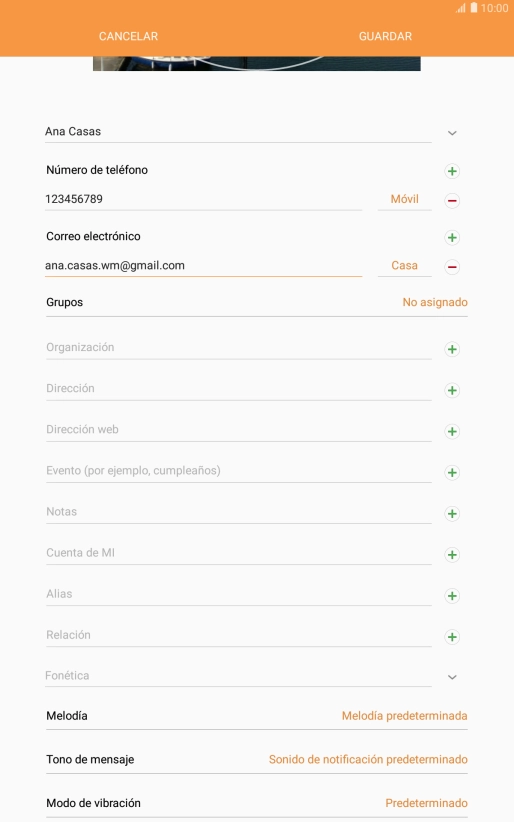
Task: Add another email address with plus icon
Action: (452, 237)
